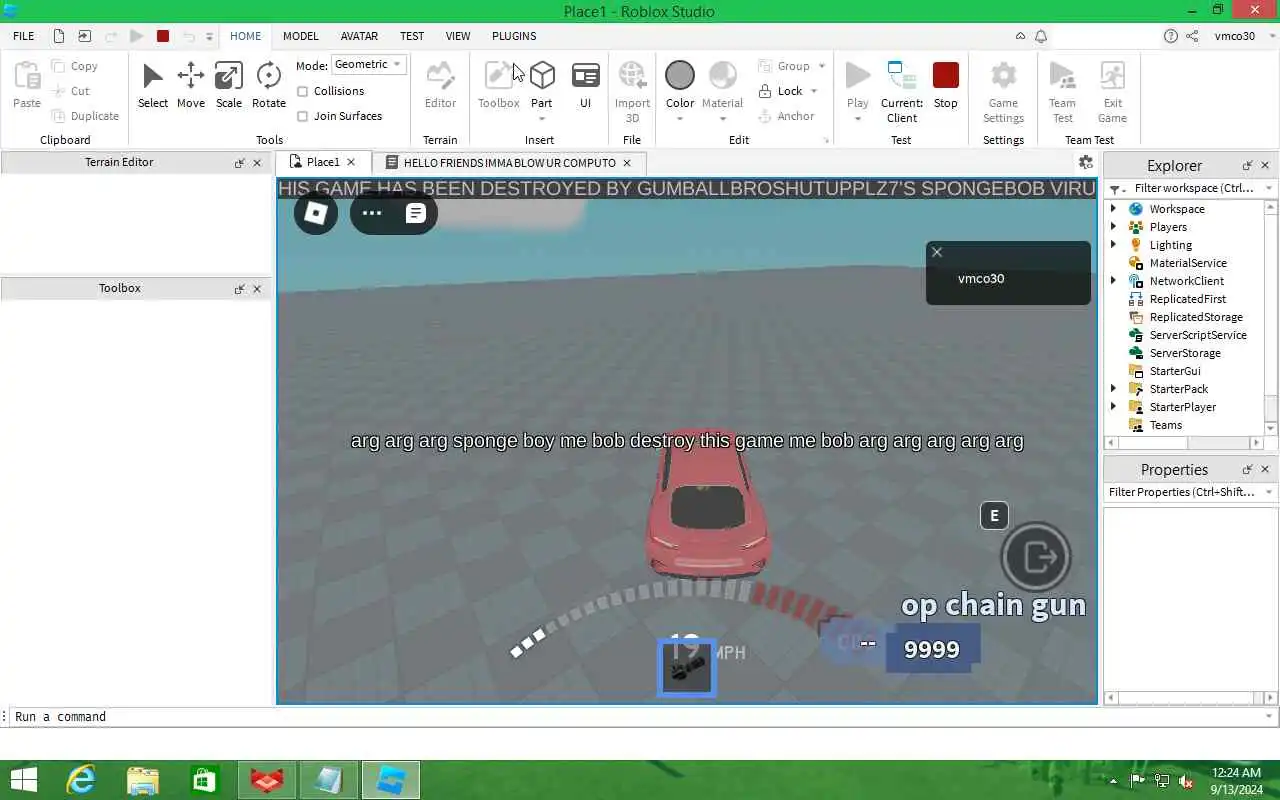
Task: Expand the StarterPack tree node
Action: 1113,389
